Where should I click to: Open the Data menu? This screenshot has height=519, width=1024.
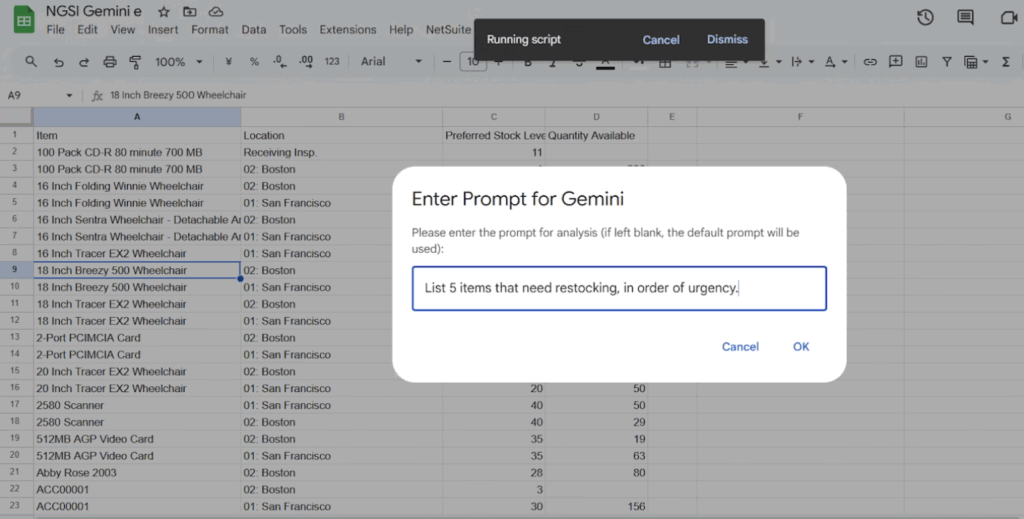click(253, 29)
